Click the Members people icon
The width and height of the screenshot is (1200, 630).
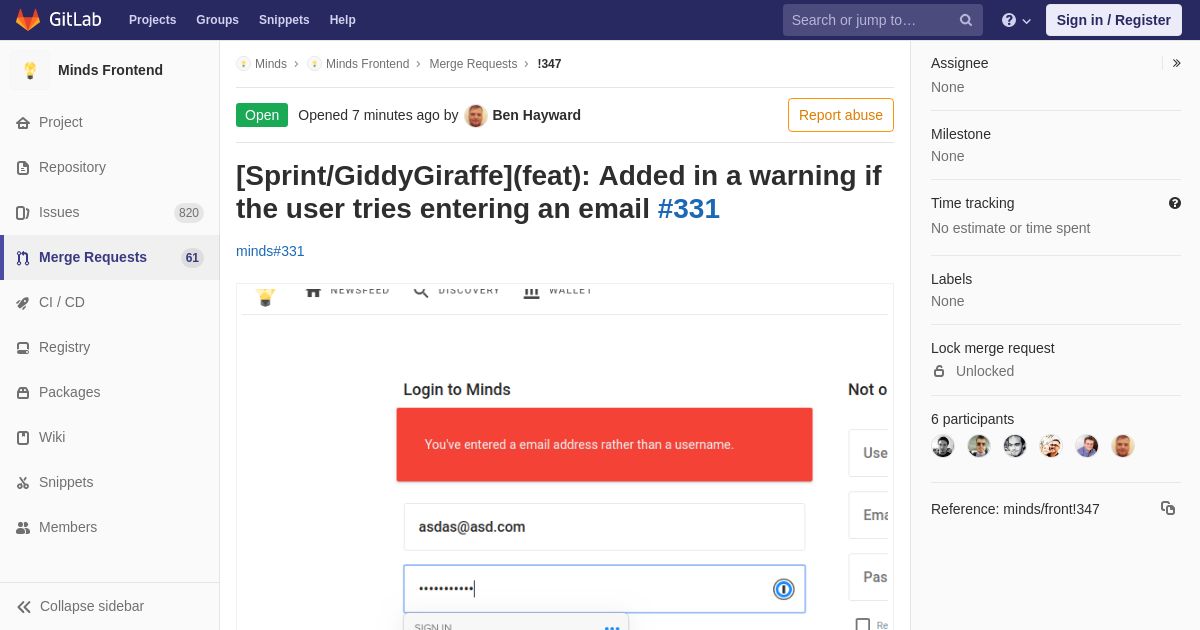(23, 528)
